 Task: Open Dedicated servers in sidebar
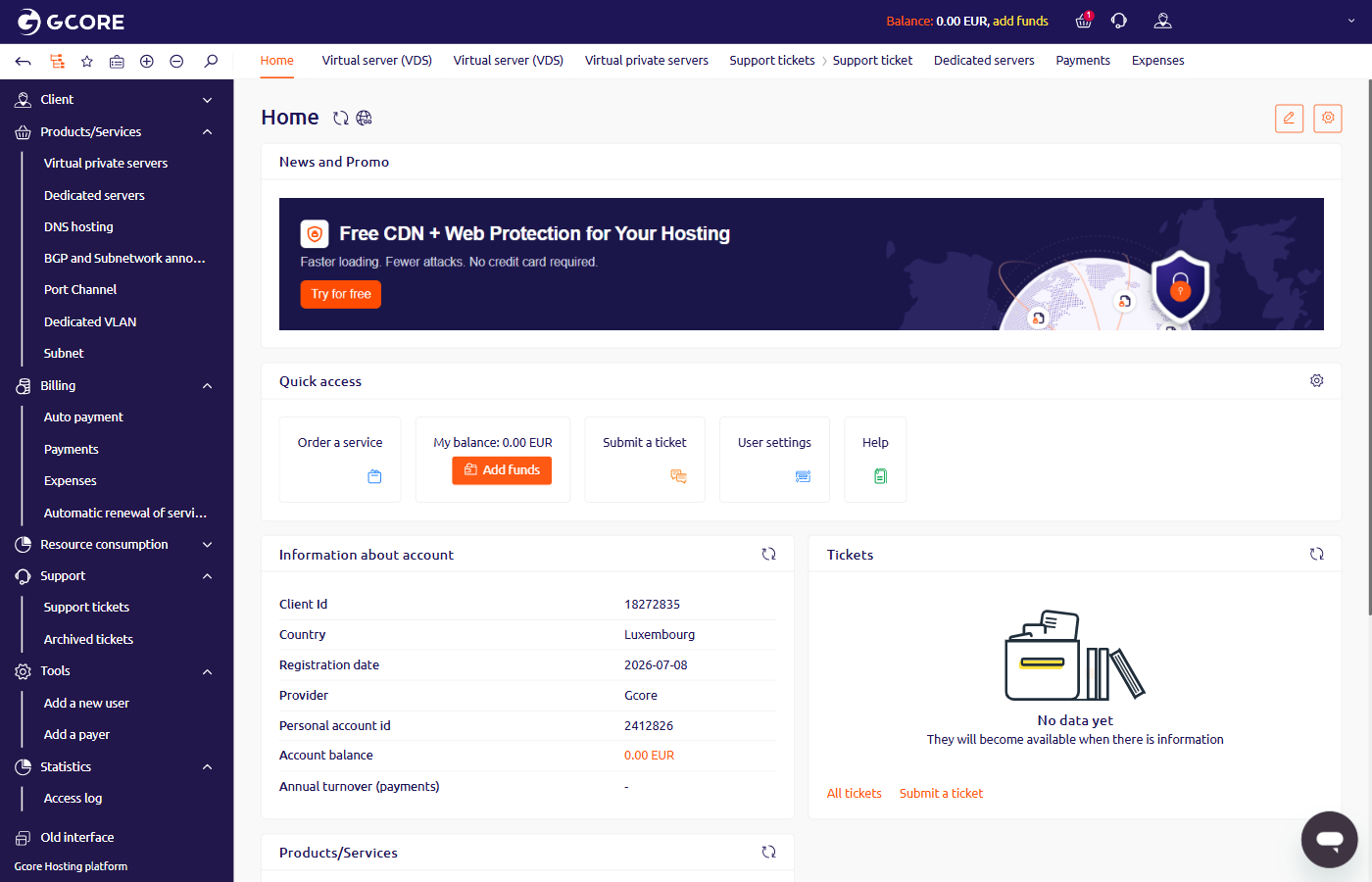click(94, 196)
